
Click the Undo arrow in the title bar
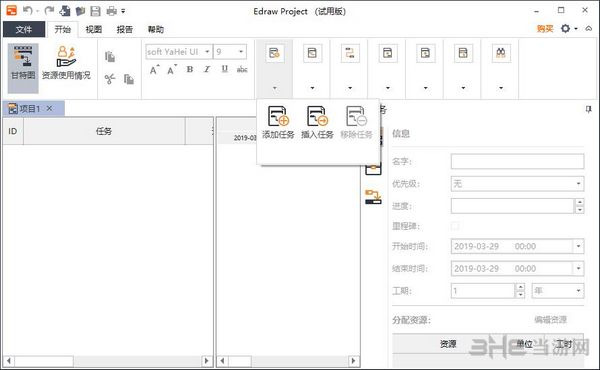click(27, 10)
